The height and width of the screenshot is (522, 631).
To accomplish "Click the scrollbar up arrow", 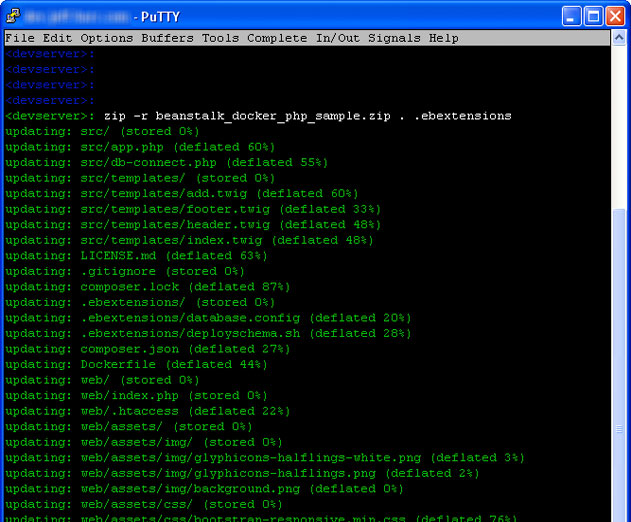I will point(619,38).
